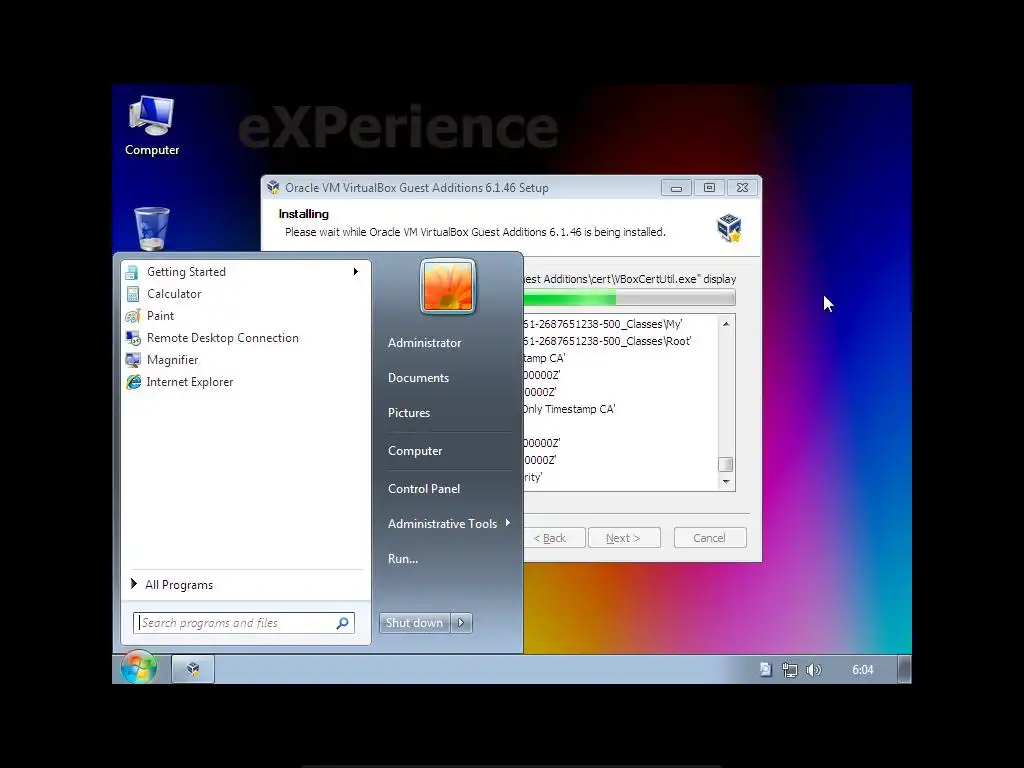The width and height of the screenshot is (1024, 768).
Task: Select log line ending '_Classes\My'
Action: tap(603, 324)
